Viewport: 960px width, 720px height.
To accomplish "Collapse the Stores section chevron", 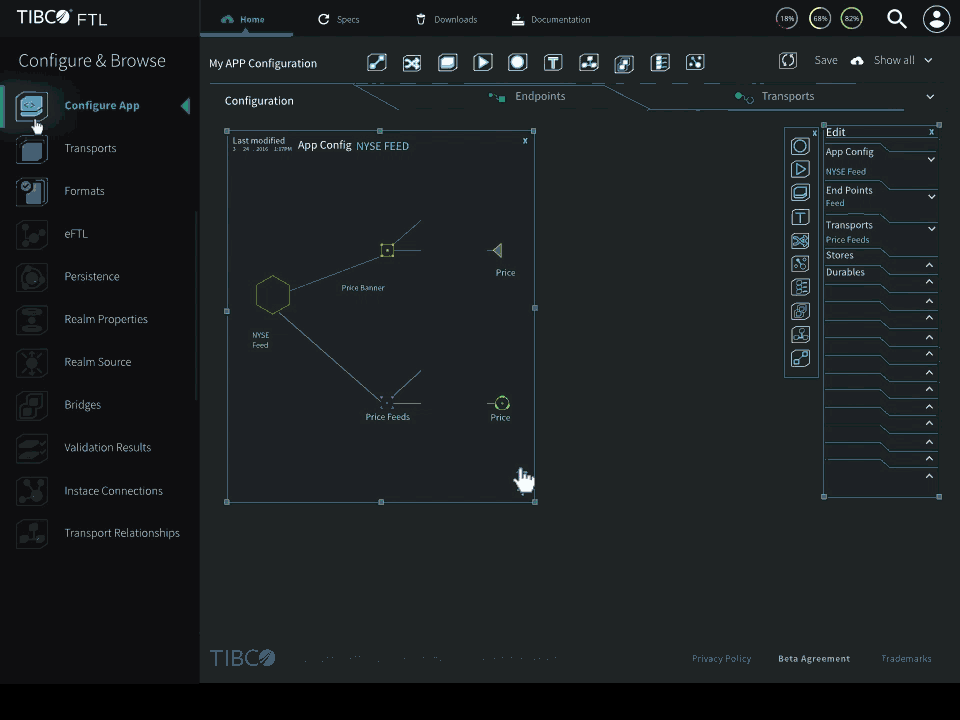I will pos(929,264).
